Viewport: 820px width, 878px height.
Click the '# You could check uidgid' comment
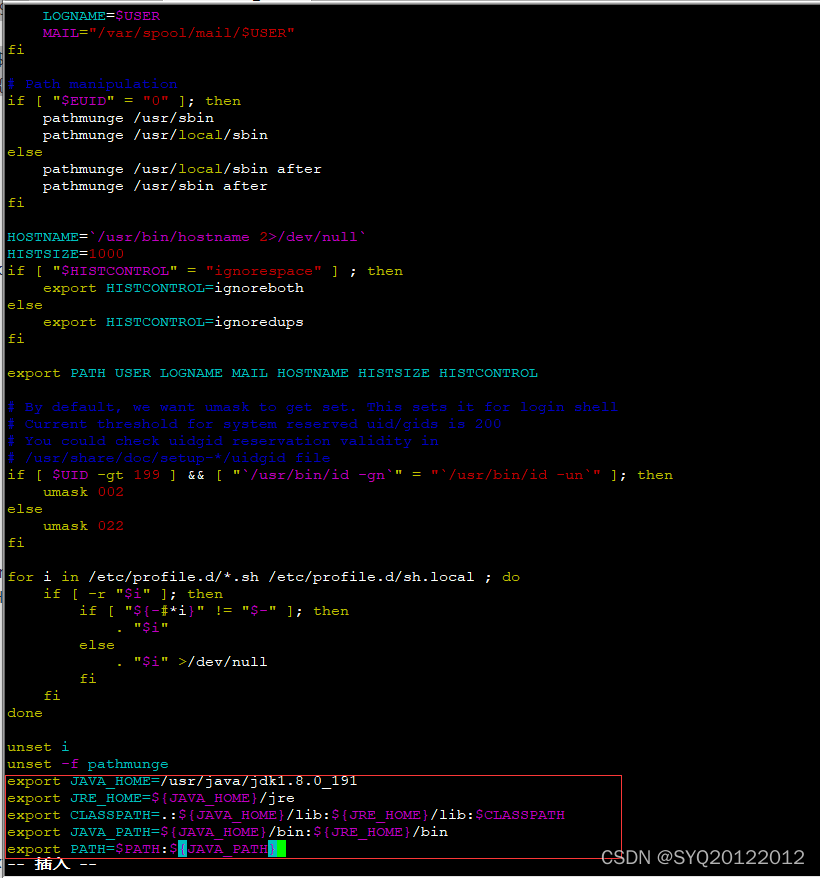tap(223, 441)
